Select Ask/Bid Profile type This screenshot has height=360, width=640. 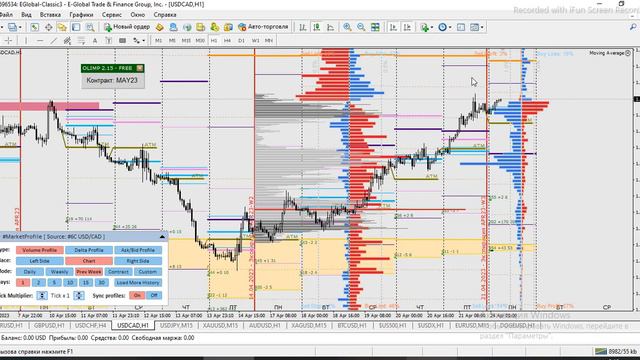click(x=138, y=250)
